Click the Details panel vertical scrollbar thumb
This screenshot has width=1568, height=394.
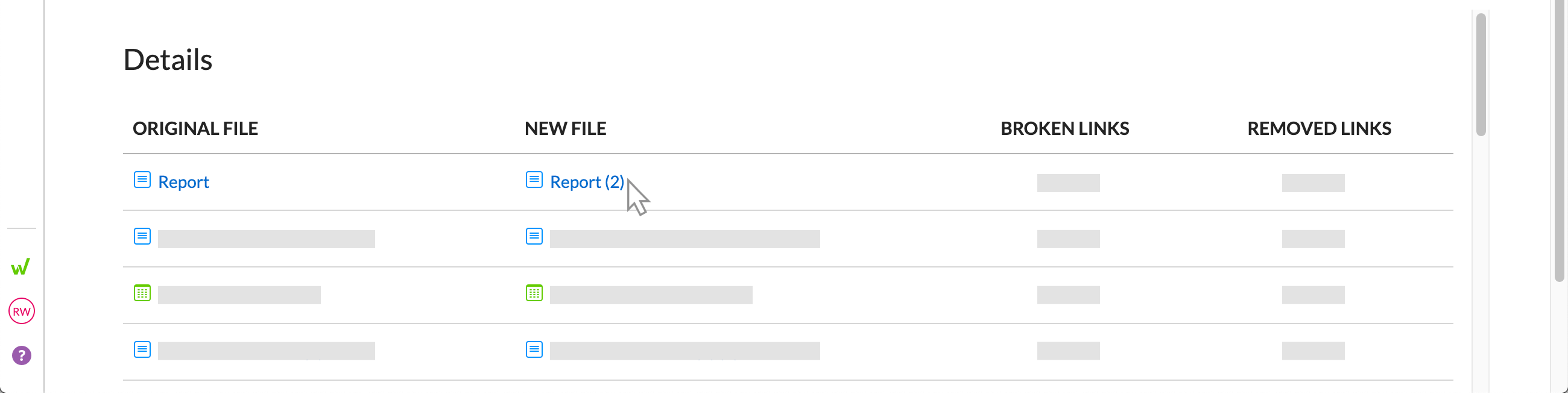pos(1481,74)
